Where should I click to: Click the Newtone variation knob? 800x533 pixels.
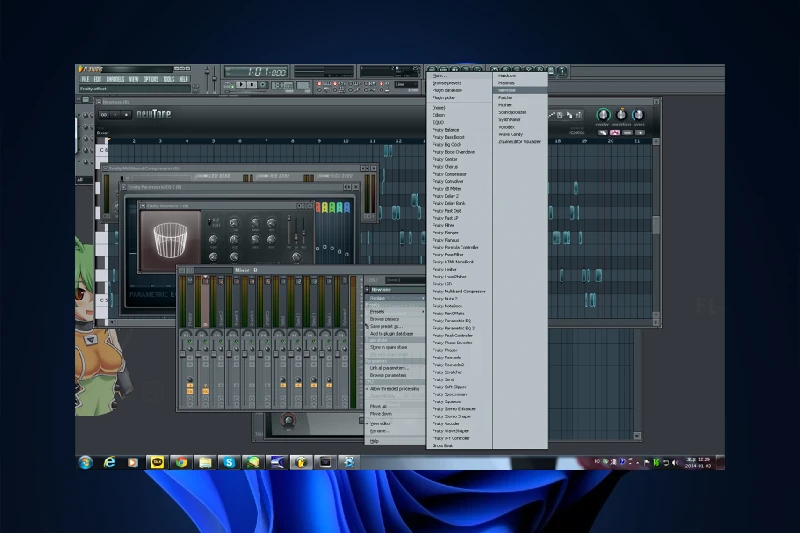621,114
